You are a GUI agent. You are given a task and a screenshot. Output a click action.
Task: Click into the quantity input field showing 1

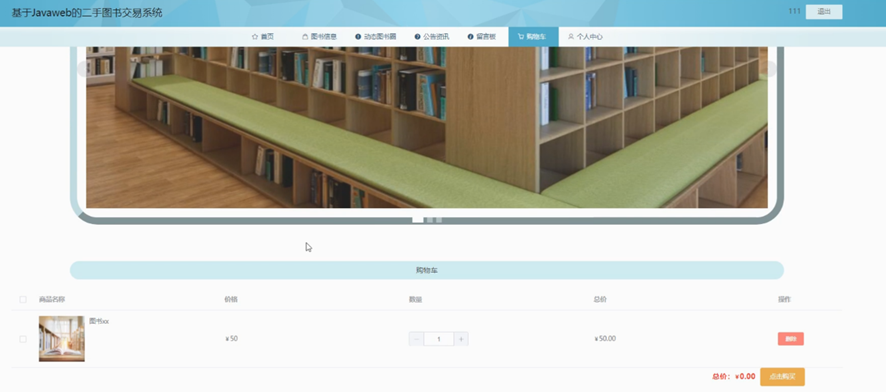438,339
